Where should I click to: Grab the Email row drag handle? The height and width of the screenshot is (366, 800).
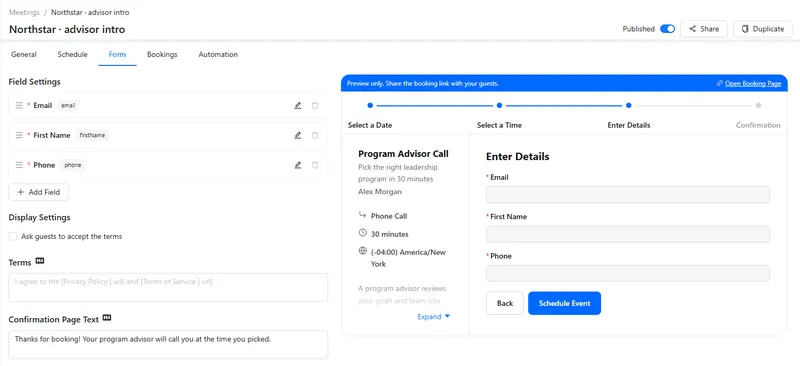(x=19, y=106)
